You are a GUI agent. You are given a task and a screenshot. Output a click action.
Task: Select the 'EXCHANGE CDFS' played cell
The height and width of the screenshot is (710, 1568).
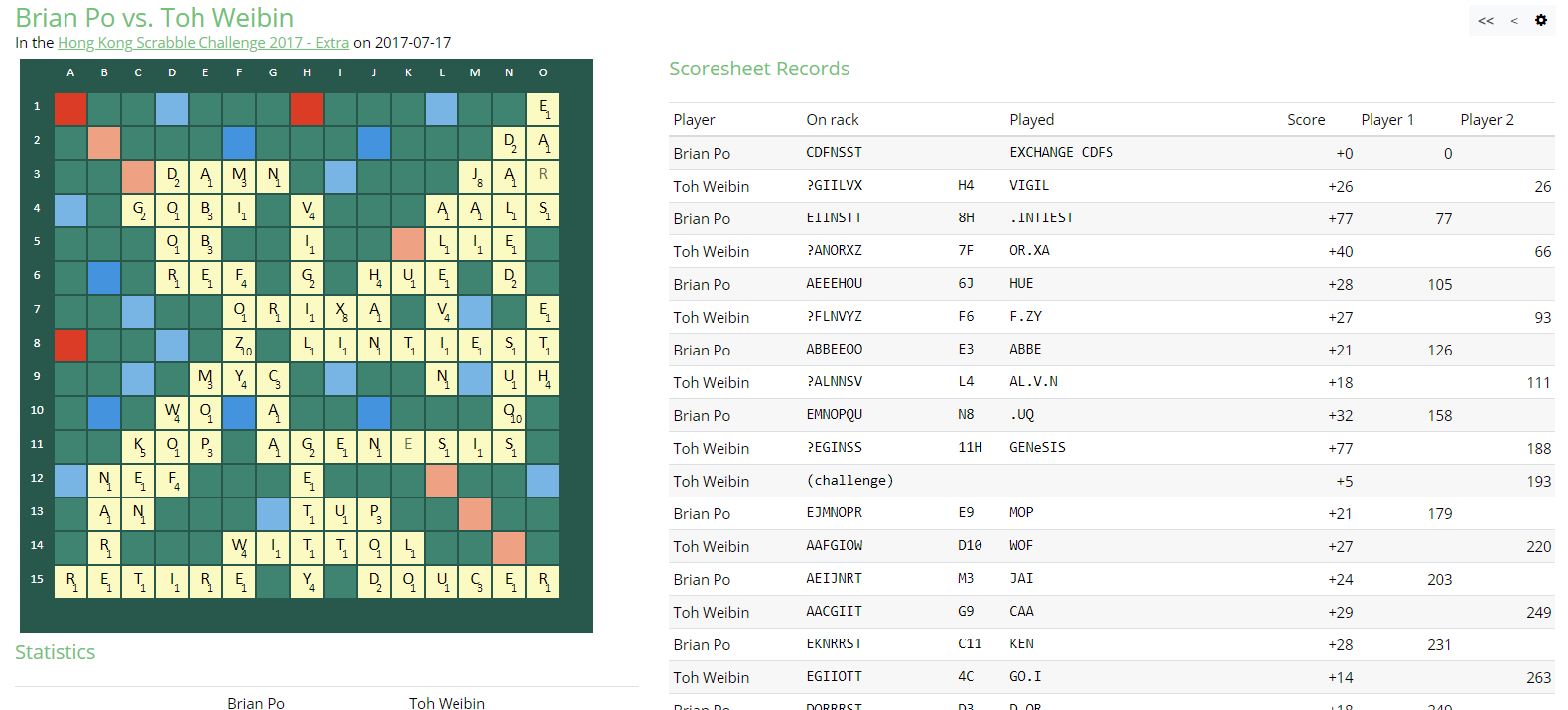point(1061,152)
